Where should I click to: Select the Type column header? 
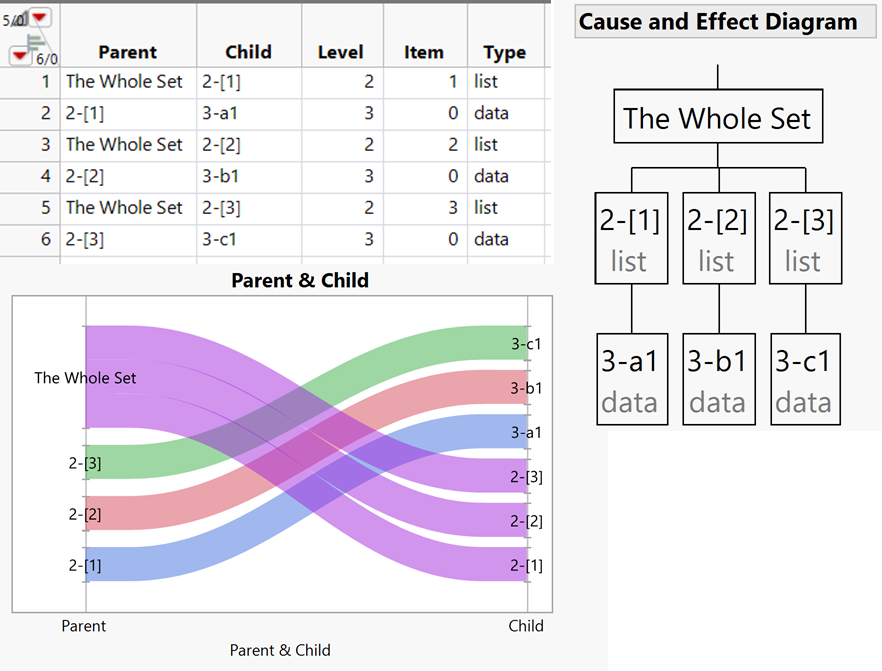pyautogui.click(x=504, y=52)
